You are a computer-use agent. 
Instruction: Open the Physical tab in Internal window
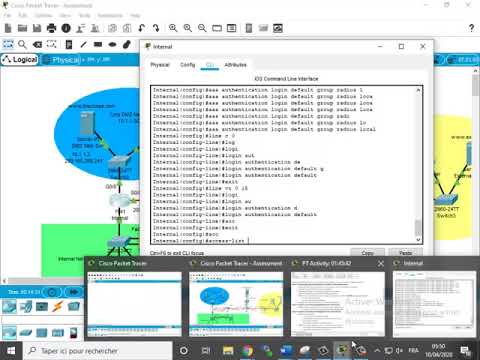point(160,65)
